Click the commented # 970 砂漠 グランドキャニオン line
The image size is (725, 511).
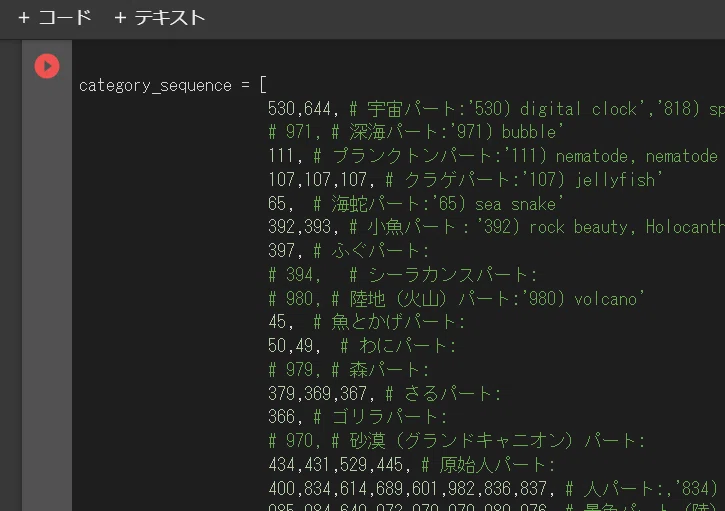(x=456, y=441)
